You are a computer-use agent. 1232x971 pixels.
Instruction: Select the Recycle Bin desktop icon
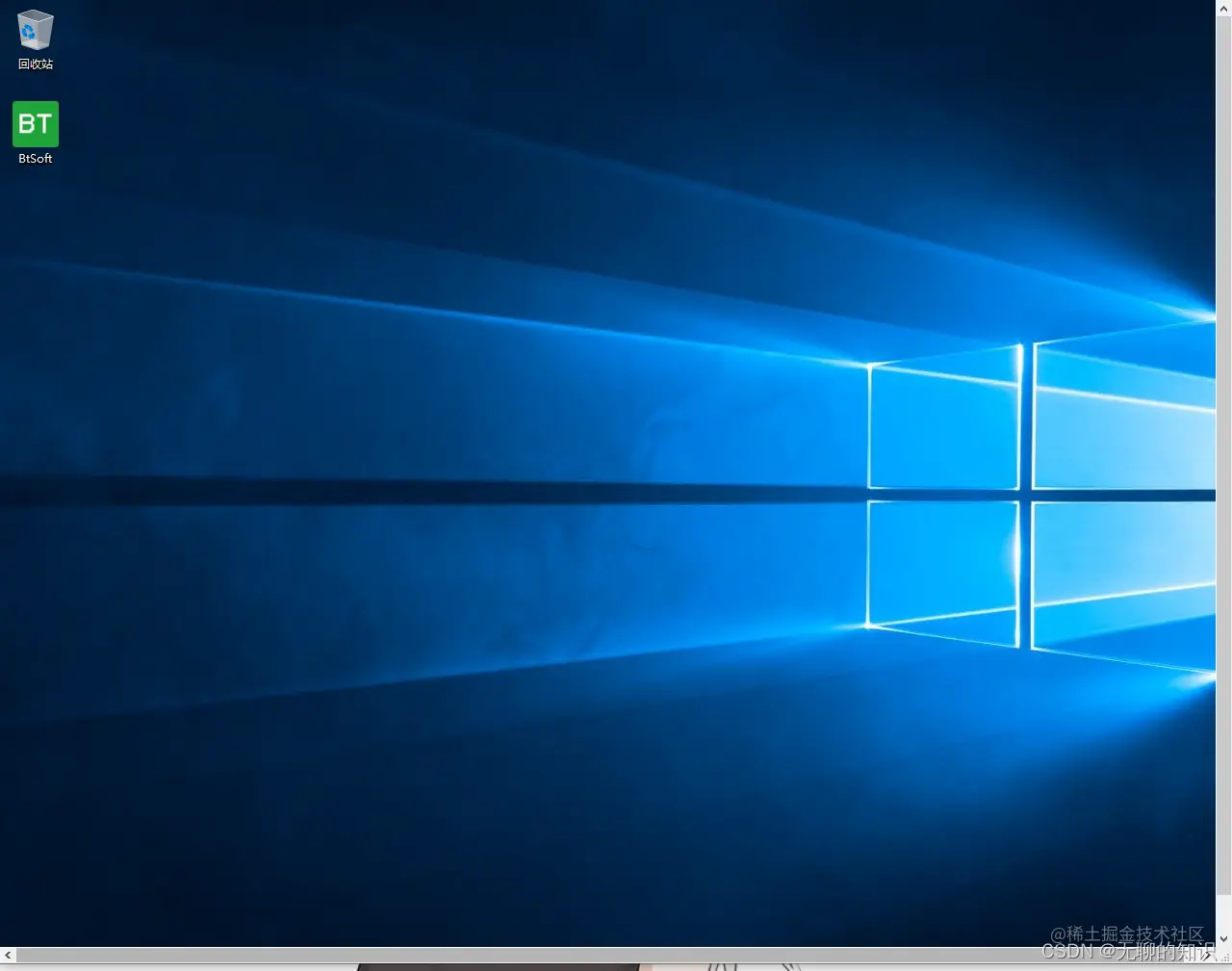click(36, 39)
